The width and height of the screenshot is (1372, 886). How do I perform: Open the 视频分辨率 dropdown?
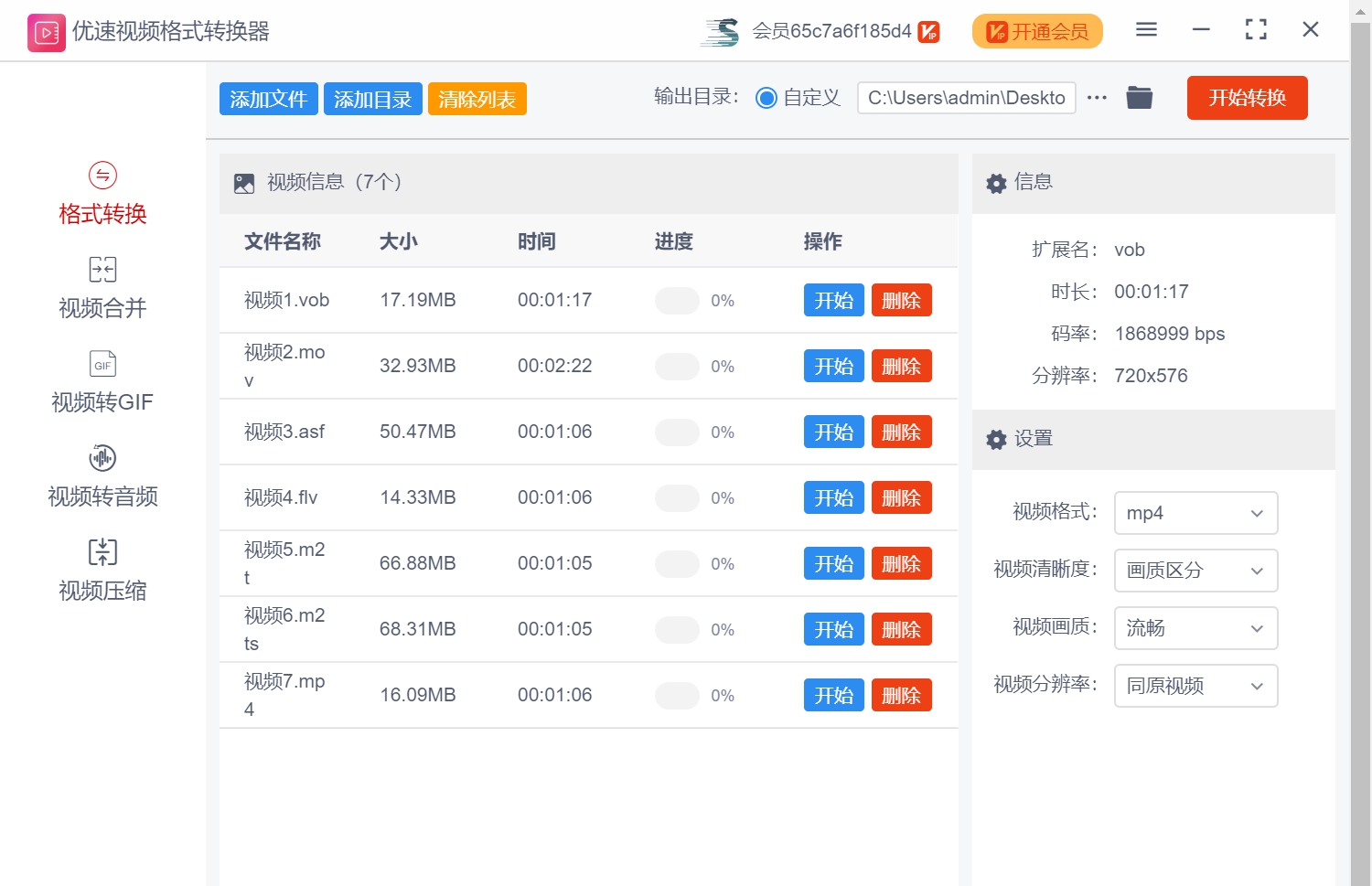1195,686
